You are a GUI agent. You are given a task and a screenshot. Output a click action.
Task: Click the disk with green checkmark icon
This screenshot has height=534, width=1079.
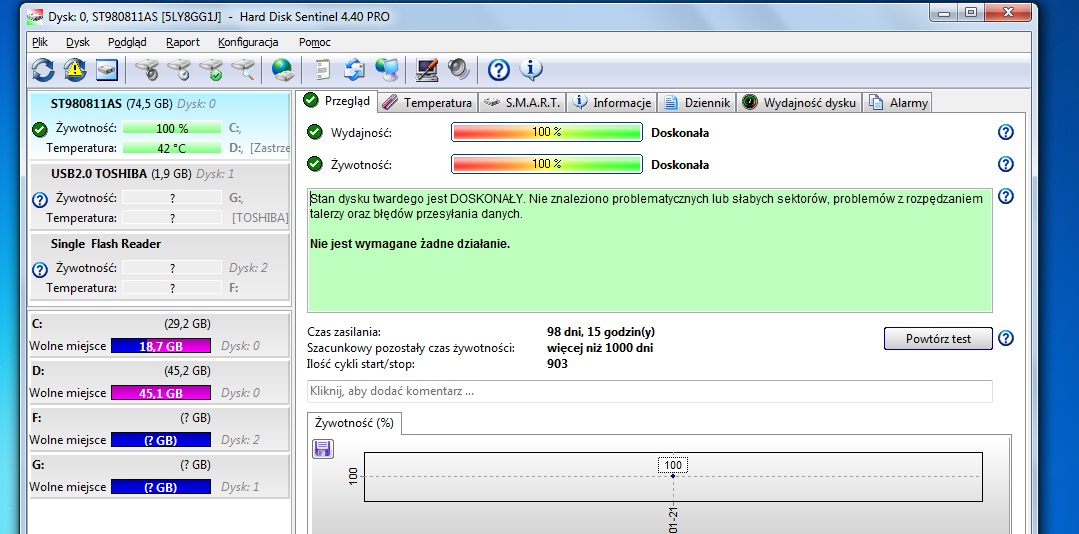[211, 70]
